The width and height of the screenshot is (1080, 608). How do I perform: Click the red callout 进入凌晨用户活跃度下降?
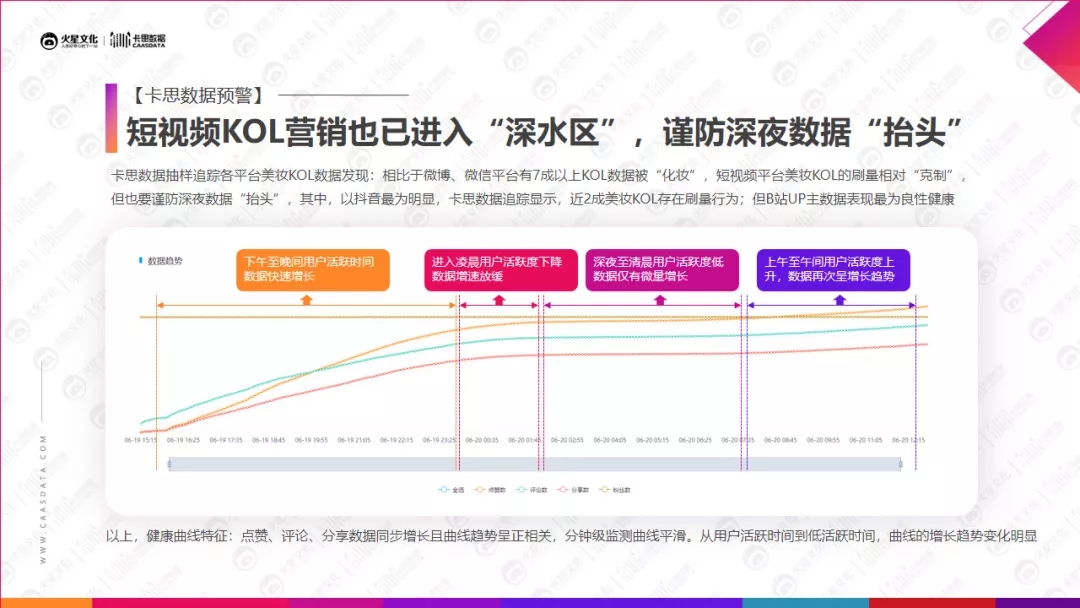tap(501, 269)
